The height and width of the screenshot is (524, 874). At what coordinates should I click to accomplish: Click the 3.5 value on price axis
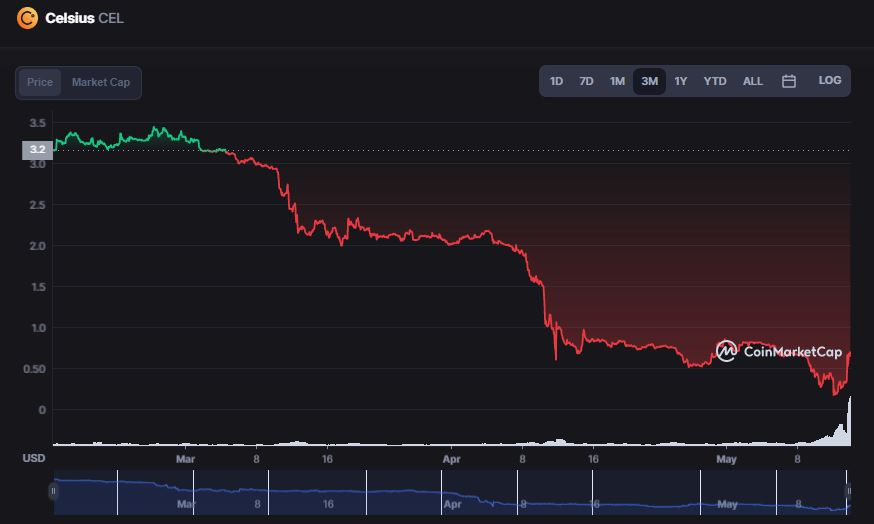[x=37, y=123]
